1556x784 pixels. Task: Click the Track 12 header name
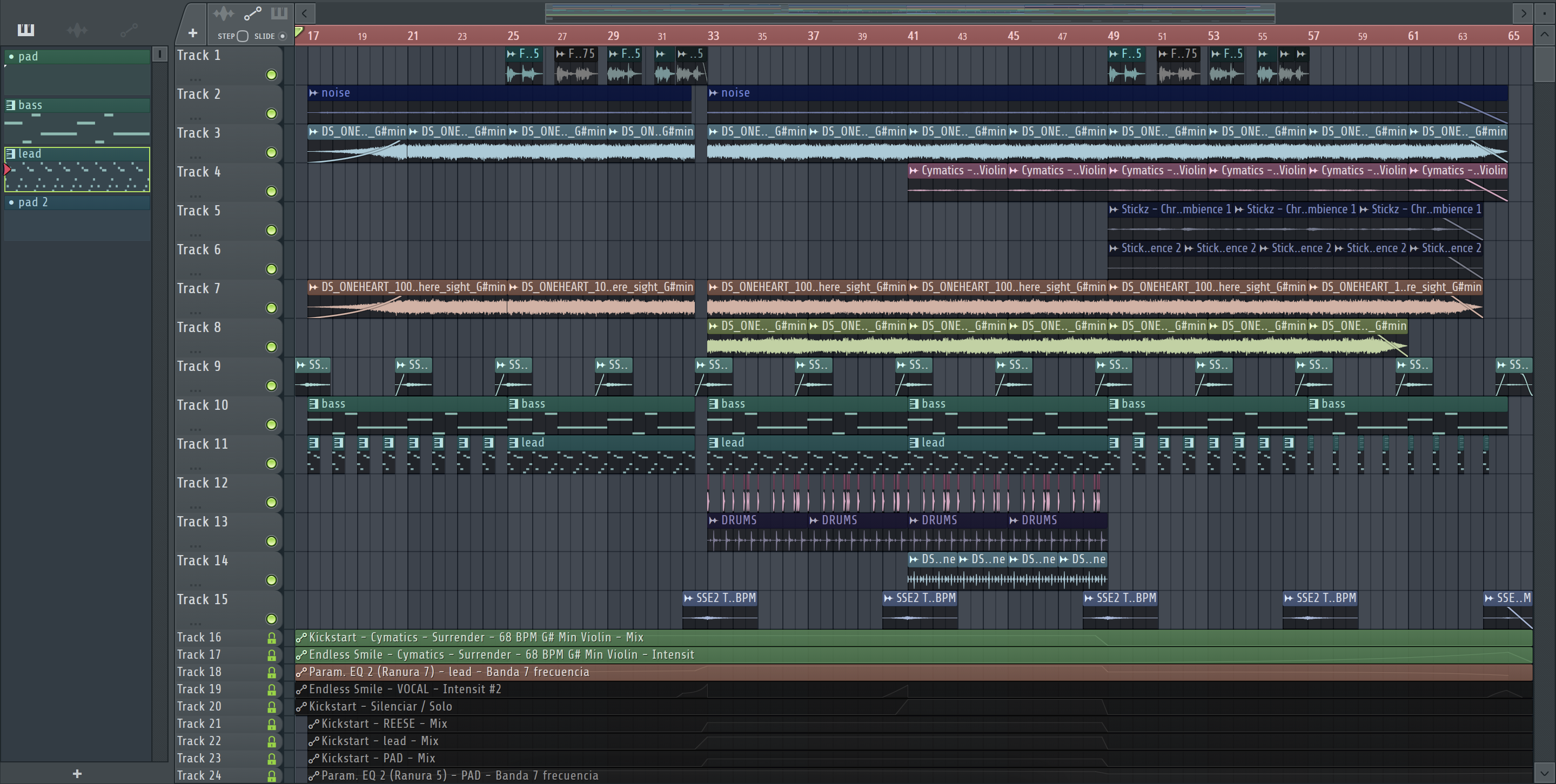pyautogui.click(x=203, y=483)
